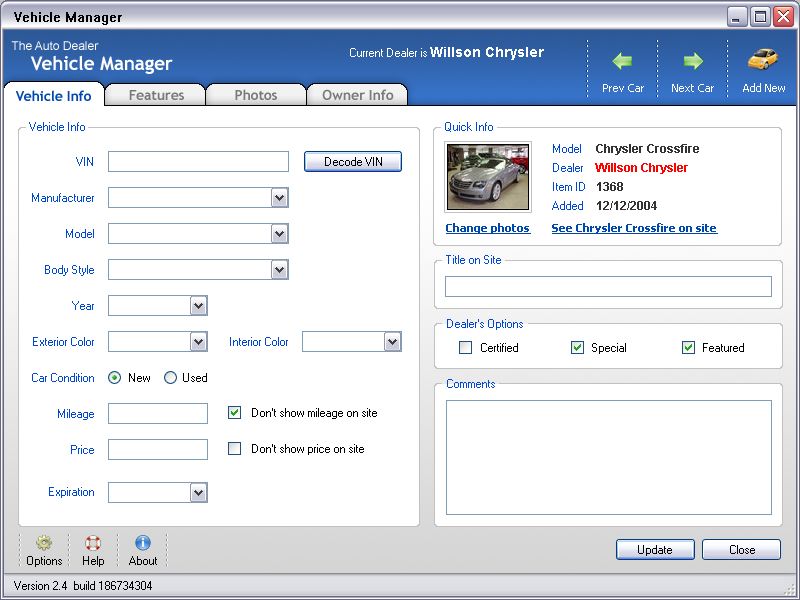Uncheck the Featured checkbox
800x600 pixels.
(x=688, y=348)
